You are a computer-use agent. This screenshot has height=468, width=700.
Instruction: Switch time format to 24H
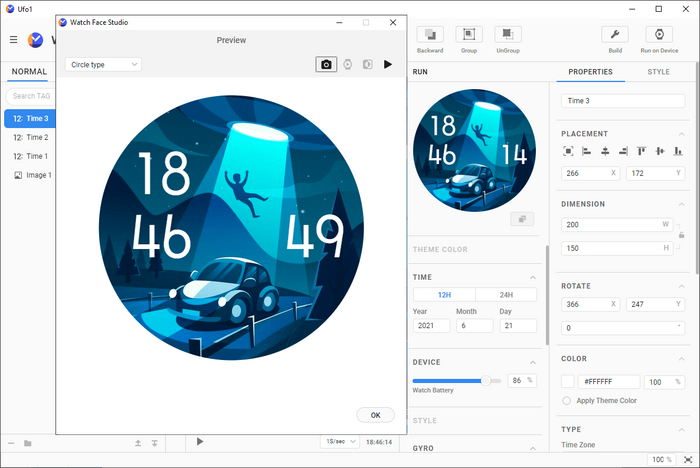pyautogui.click(x=505, y=295)
